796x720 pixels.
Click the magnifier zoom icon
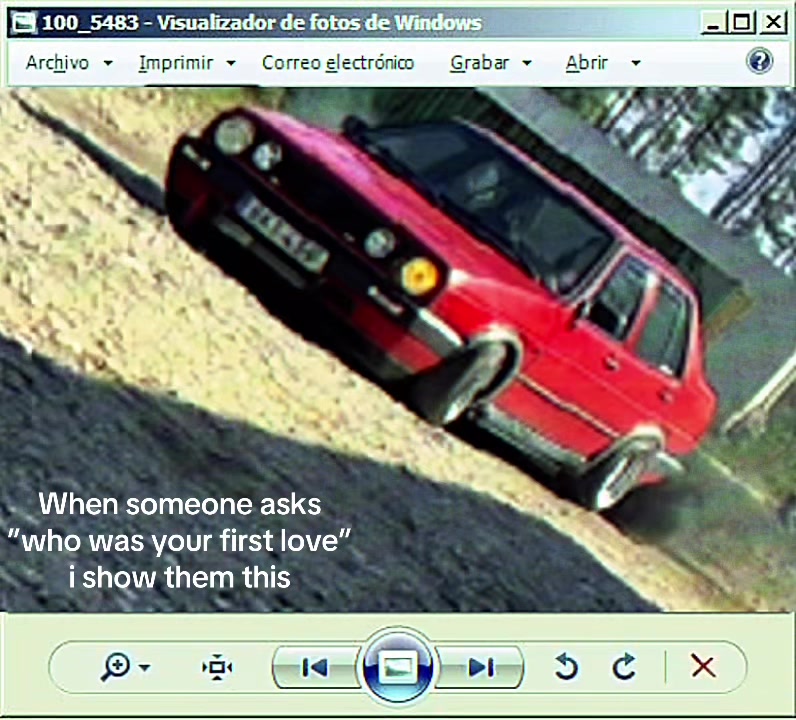[115, 667]
